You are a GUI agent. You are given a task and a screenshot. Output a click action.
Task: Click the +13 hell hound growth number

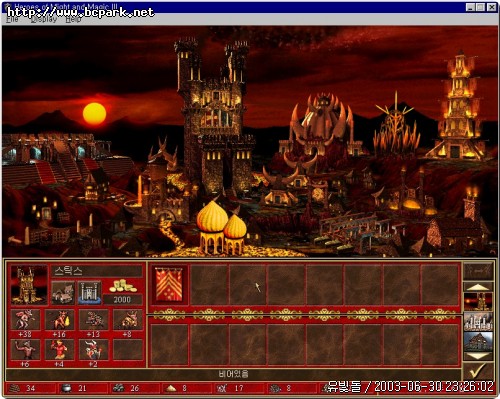[93, 334]
